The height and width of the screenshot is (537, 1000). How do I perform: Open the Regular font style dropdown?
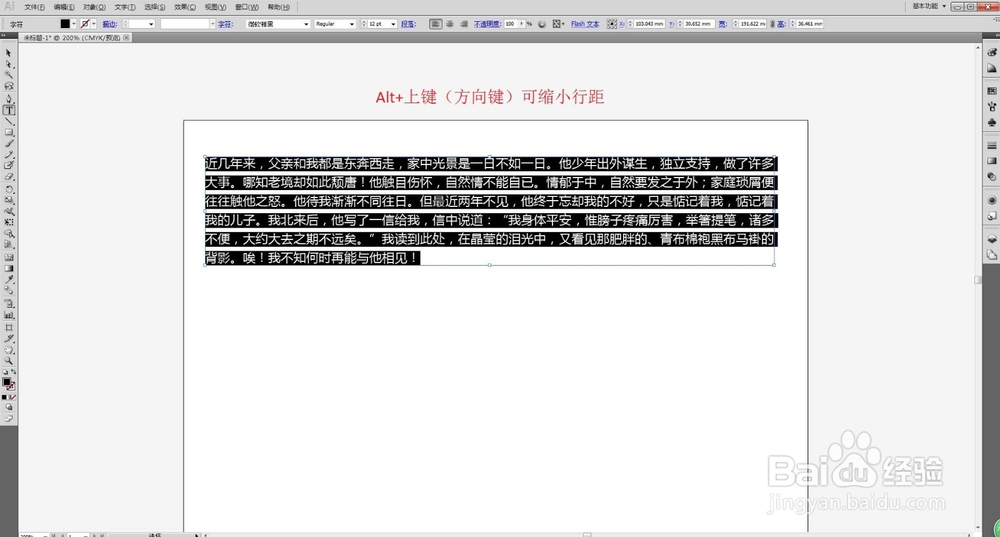(x=351, y=24)
